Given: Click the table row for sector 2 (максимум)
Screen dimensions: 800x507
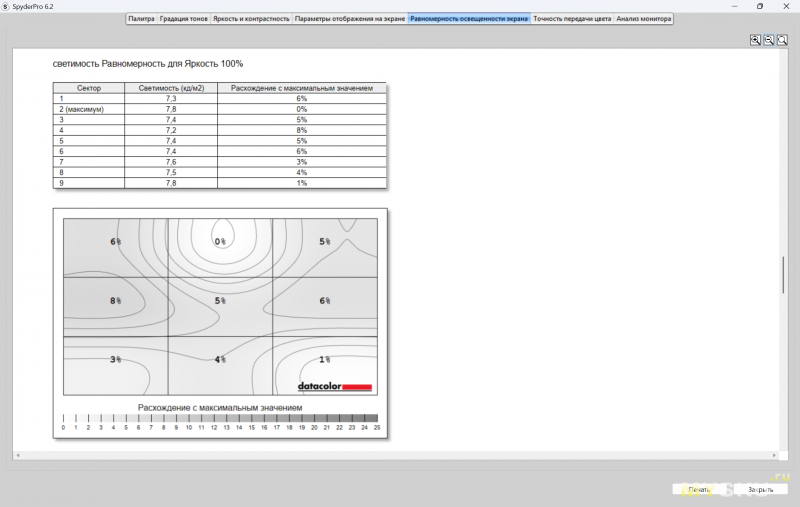Looking at the screenshot, I should (220, 109).
